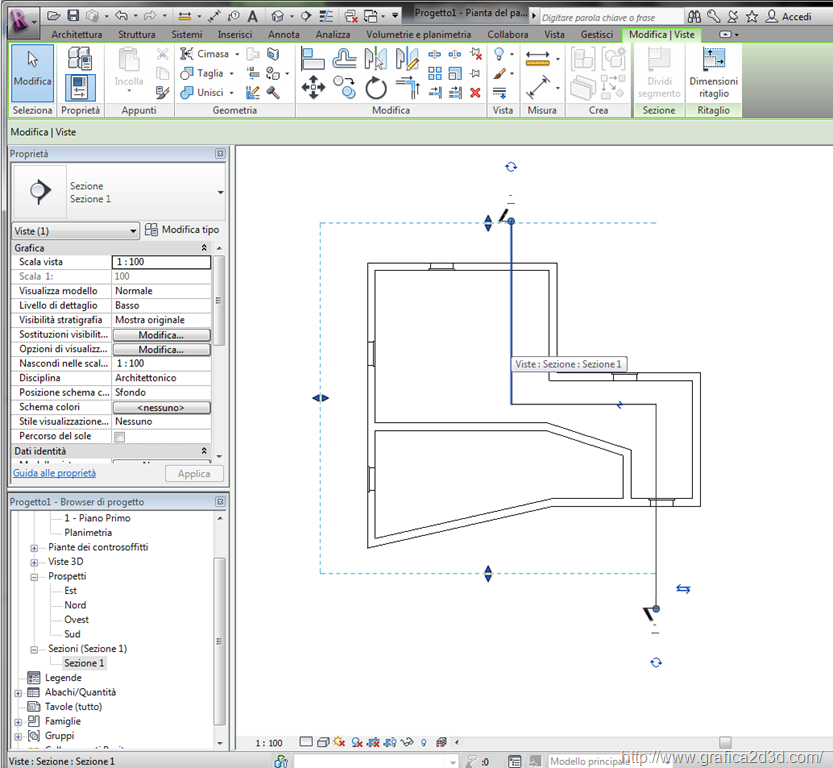Click Modifica button for Sostituzioni visibilità
This screenshot has height=768, width=833.
coord(161,335)
